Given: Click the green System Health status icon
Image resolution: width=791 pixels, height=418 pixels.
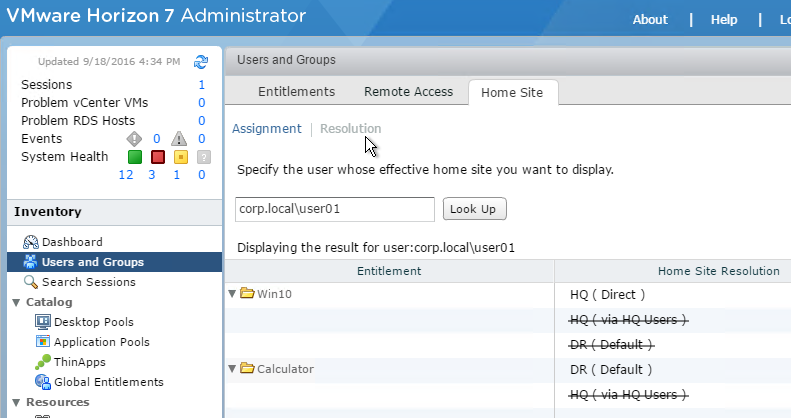Looking at the screenshot, I should pos(134,157).
